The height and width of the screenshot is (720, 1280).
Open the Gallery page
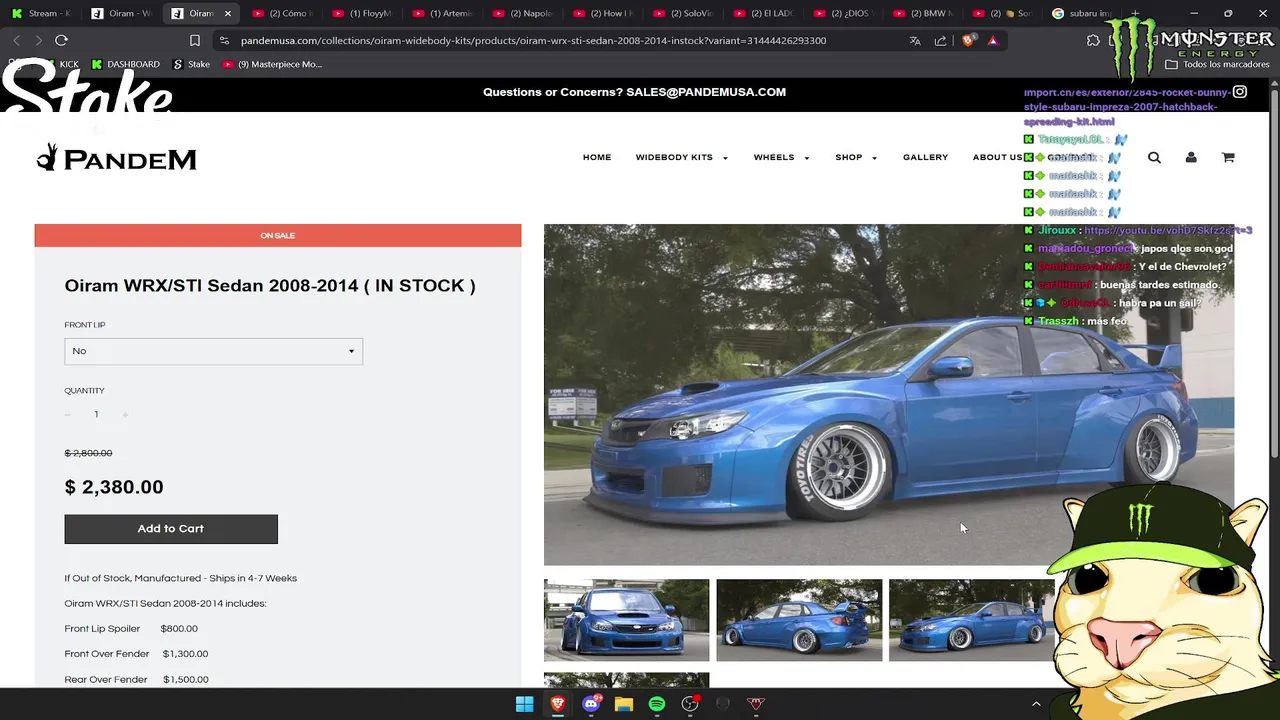(925, 158)
